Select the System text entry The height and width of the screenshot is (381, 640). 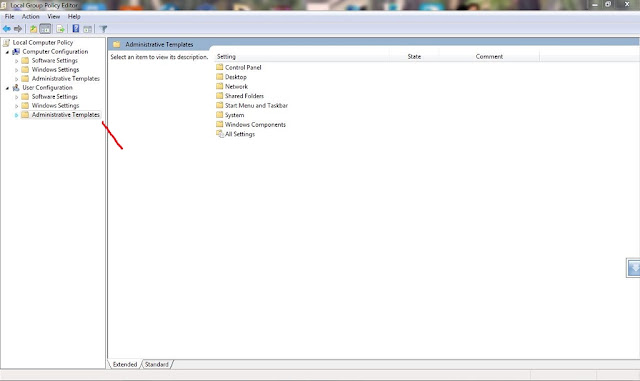(235, 115)
